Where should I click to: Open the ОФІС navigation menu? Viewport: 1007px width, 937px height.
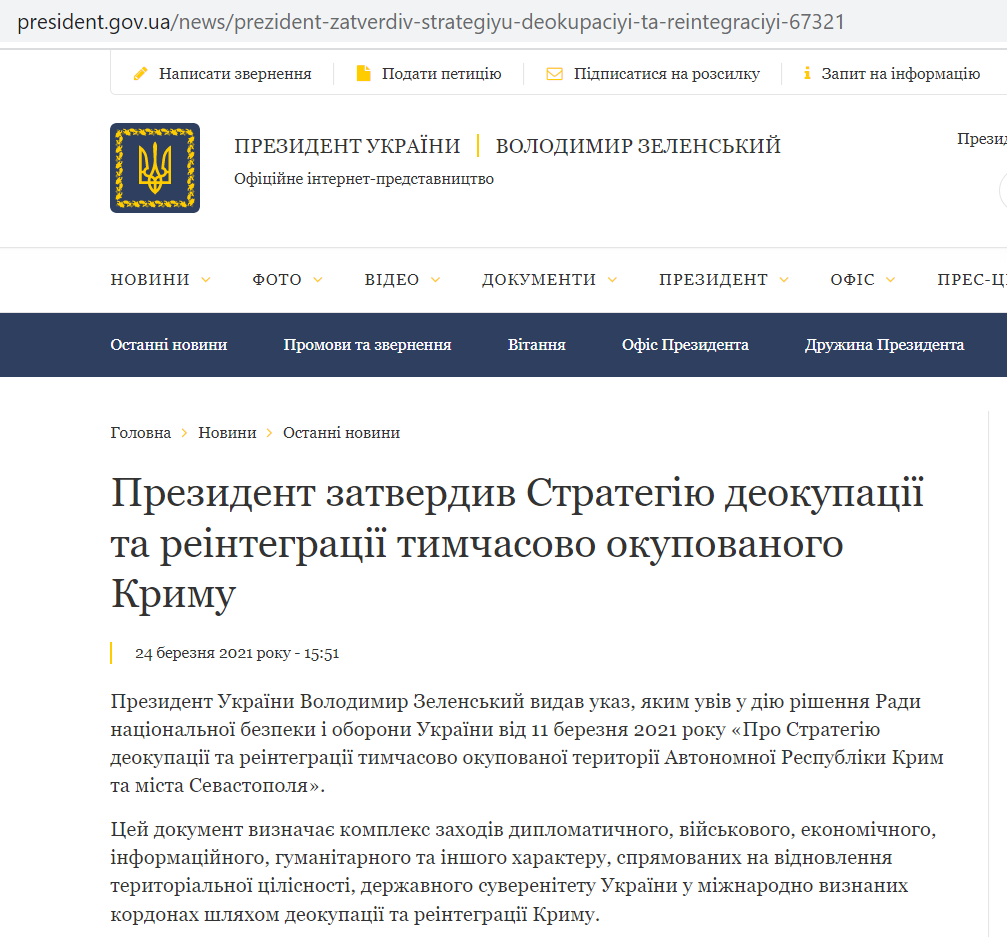tap(852, 280)
